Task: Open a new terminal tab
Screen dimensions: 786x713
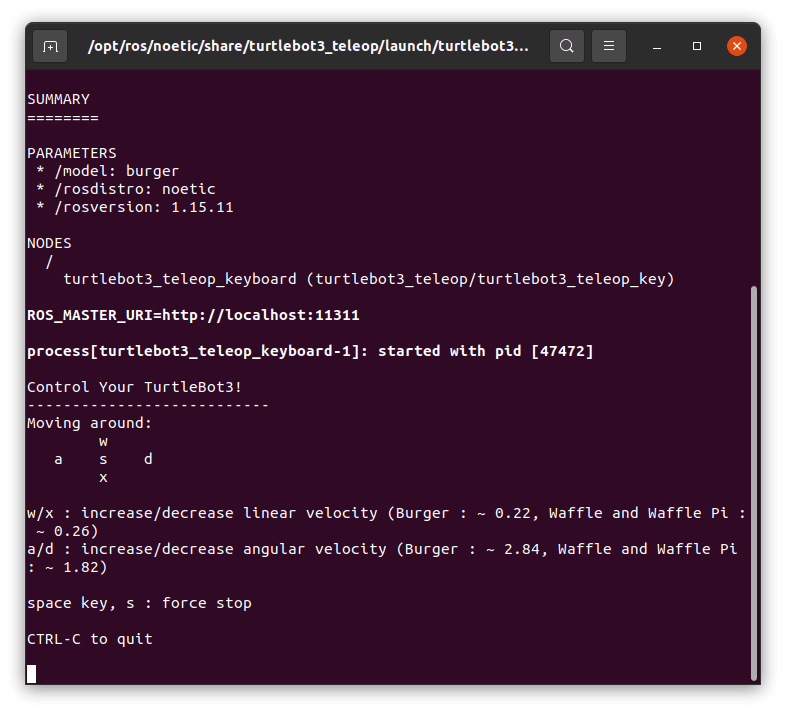Action: 50,46
